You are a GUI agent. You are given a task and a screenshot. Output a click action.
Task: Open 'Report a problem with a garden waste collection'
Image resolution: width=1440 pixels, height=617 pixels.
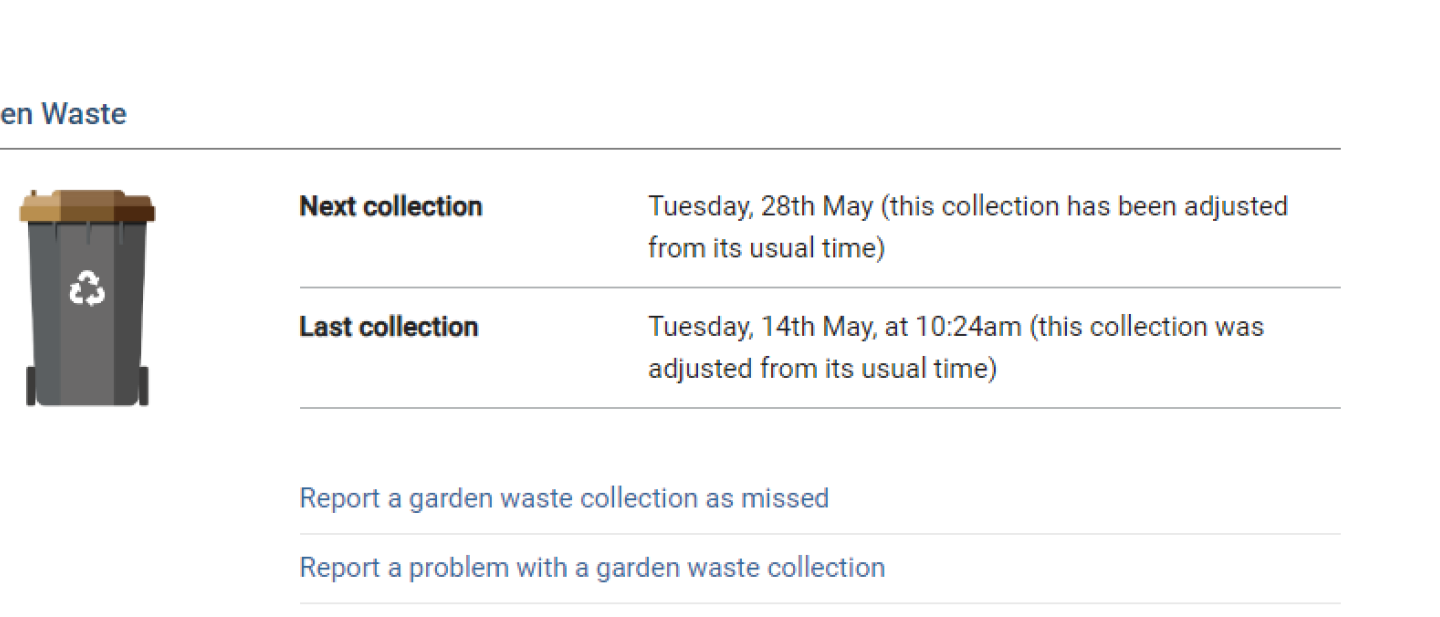tap(592, 567)
